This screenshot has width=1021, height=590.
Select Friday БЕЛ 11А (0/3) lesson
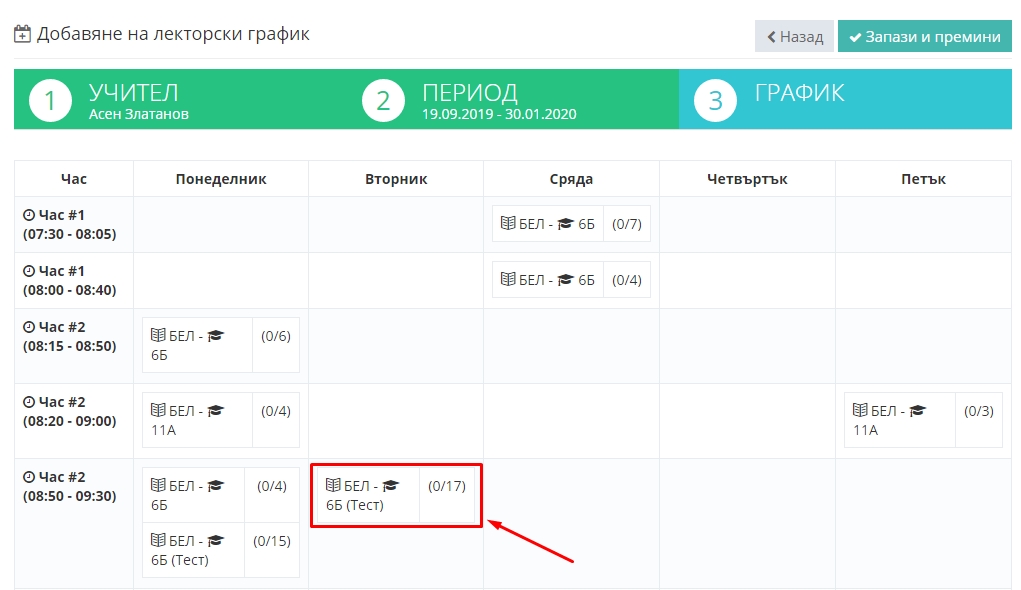coord(923,420)
